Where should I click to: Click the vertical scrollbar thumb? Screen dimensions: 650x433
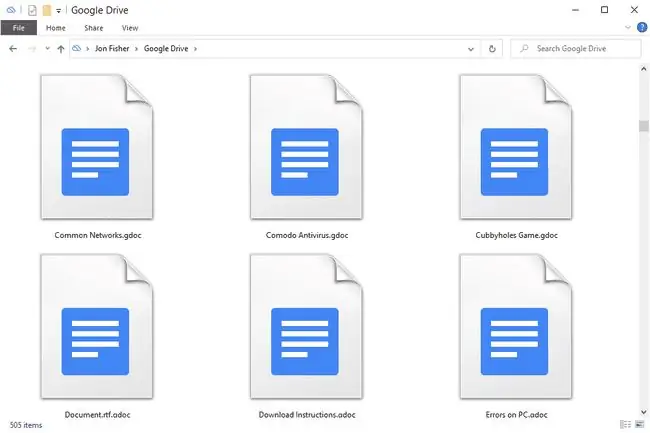pos(643,126)
